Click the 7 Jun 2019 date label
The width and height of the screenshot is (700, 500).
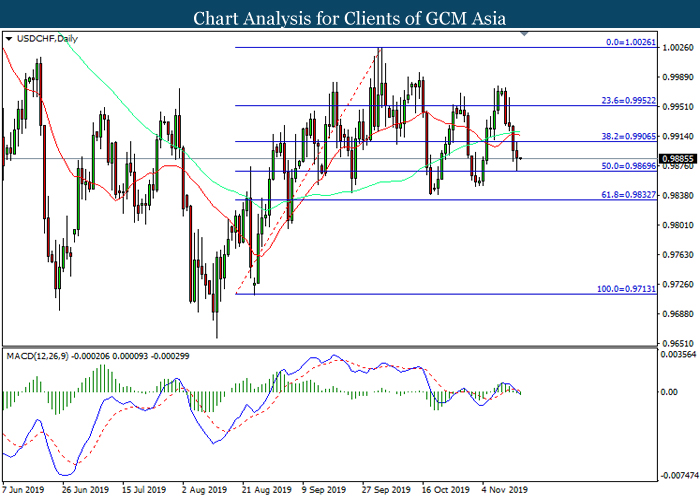tap(23, 491)
